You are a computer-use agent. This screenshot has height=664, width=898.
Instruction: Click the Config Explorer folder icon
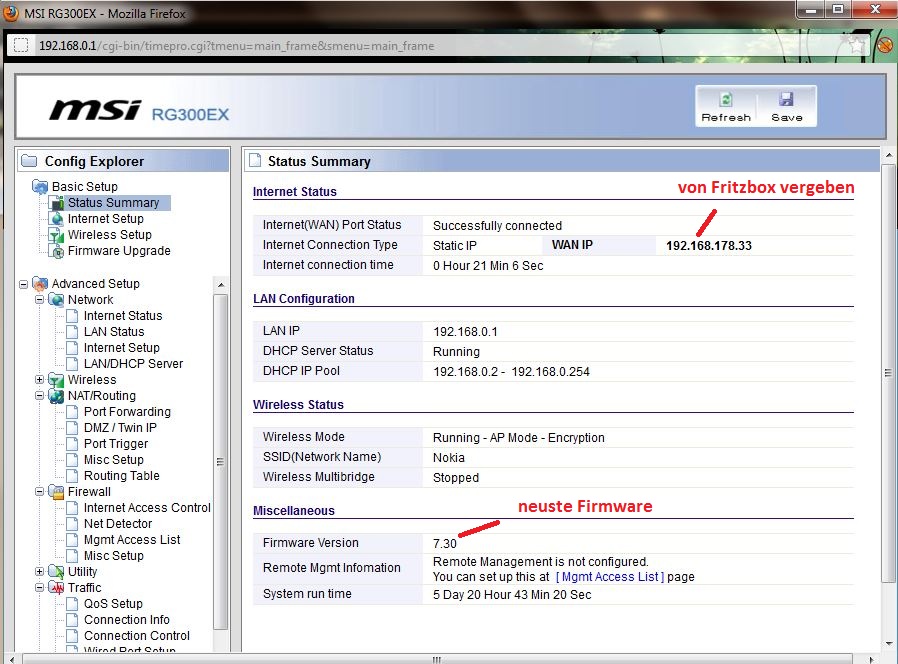(29, 161)
